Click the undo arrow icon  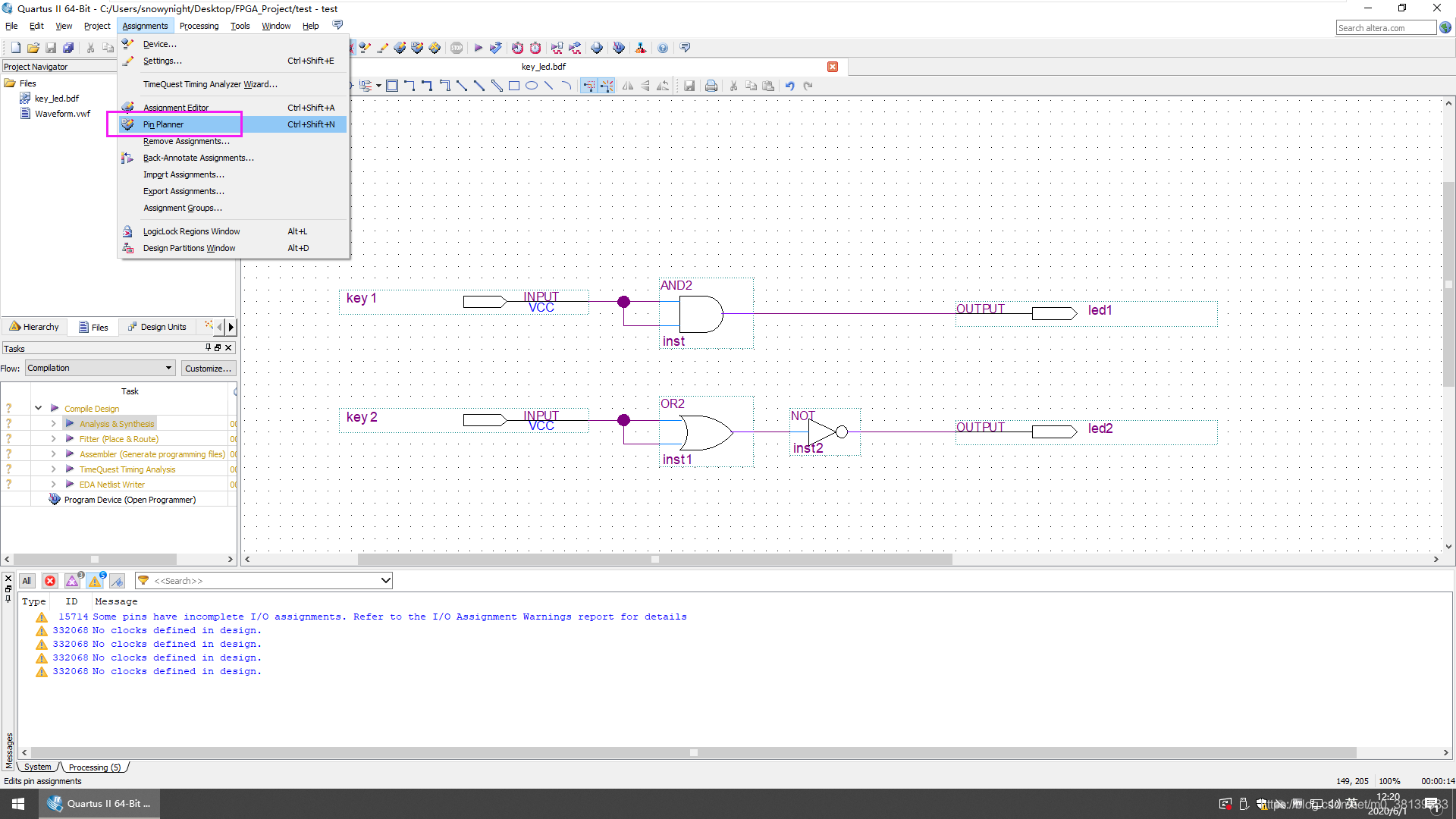click(789, 86)
